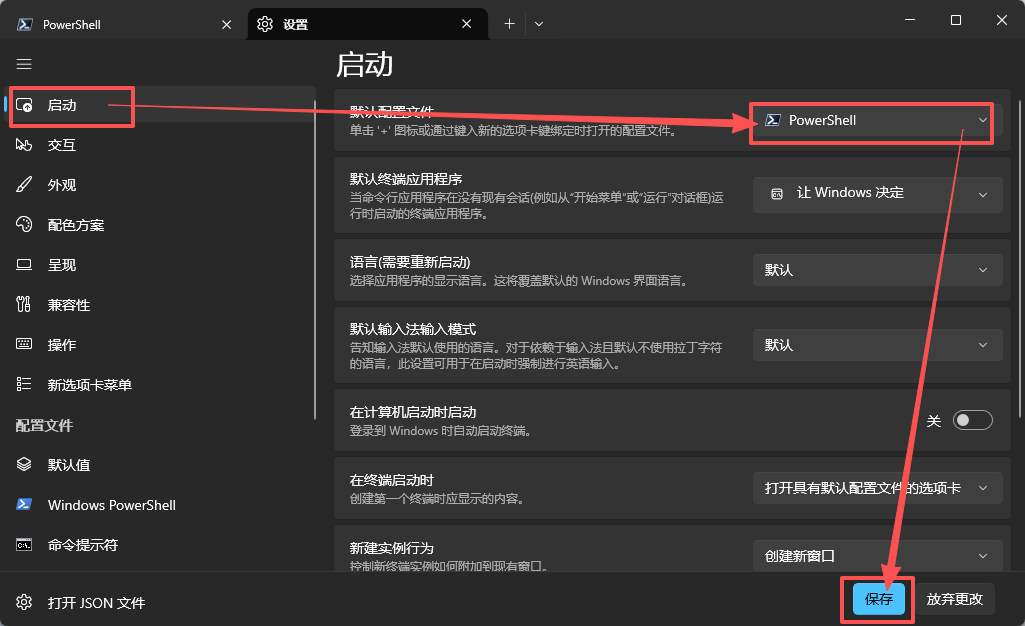The height and width of the screenshot is (626, 1025).
Task: Click PowerShell icon inside default profile dropdown
Action: [773, 120]
